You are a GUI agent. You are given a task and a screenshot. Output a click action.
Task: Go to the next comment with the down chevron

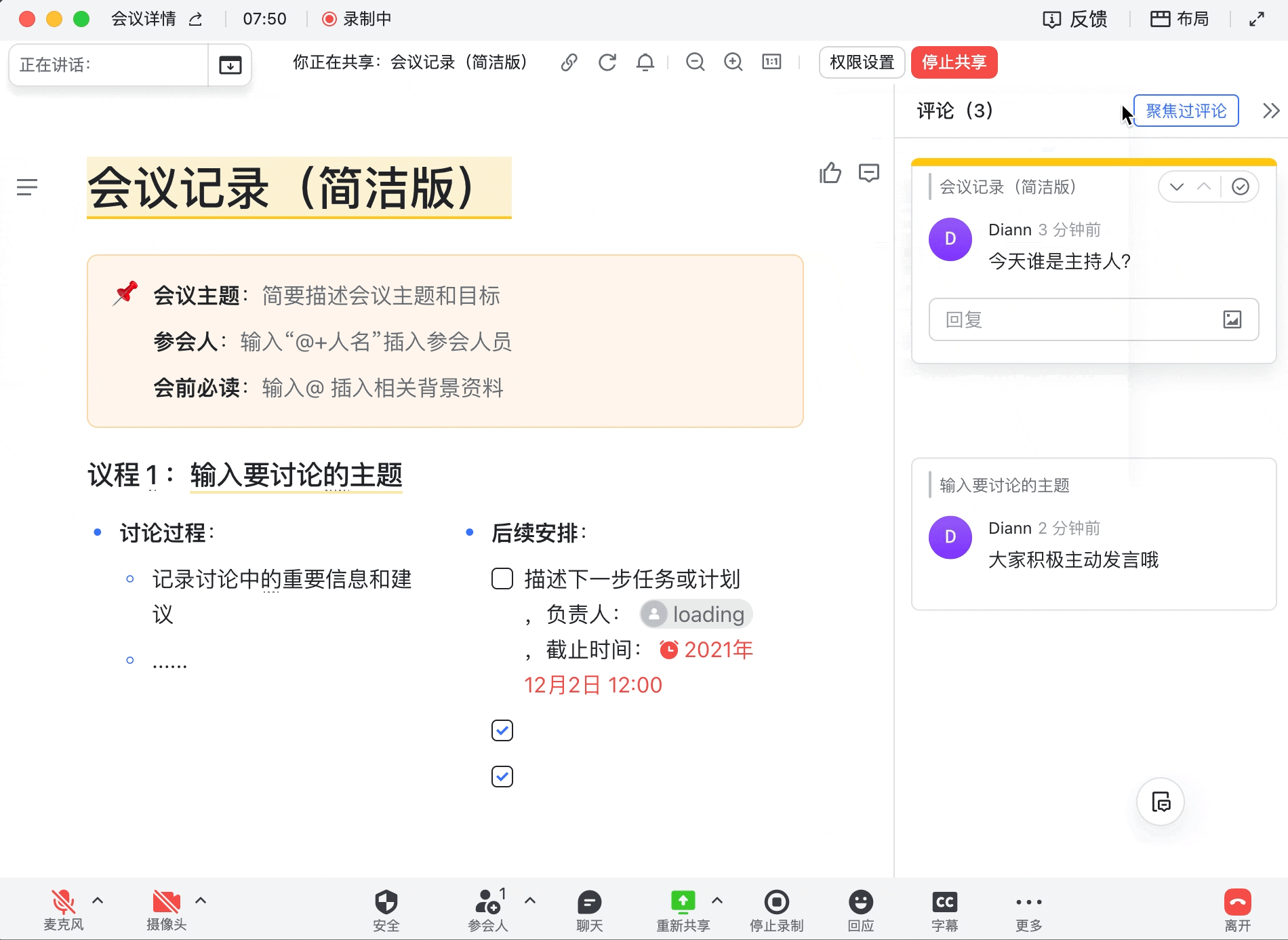[x=1177, y=187]
